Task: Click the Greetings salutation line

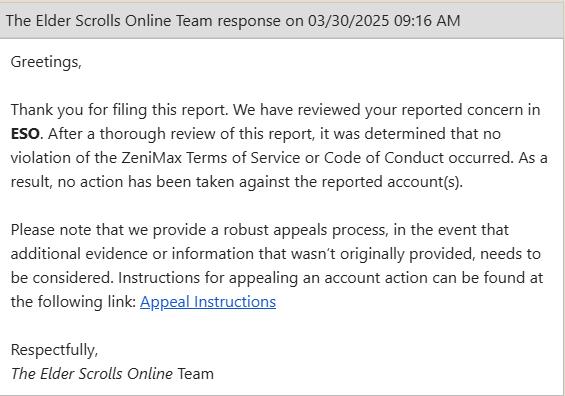Action: tap(46, 62)
